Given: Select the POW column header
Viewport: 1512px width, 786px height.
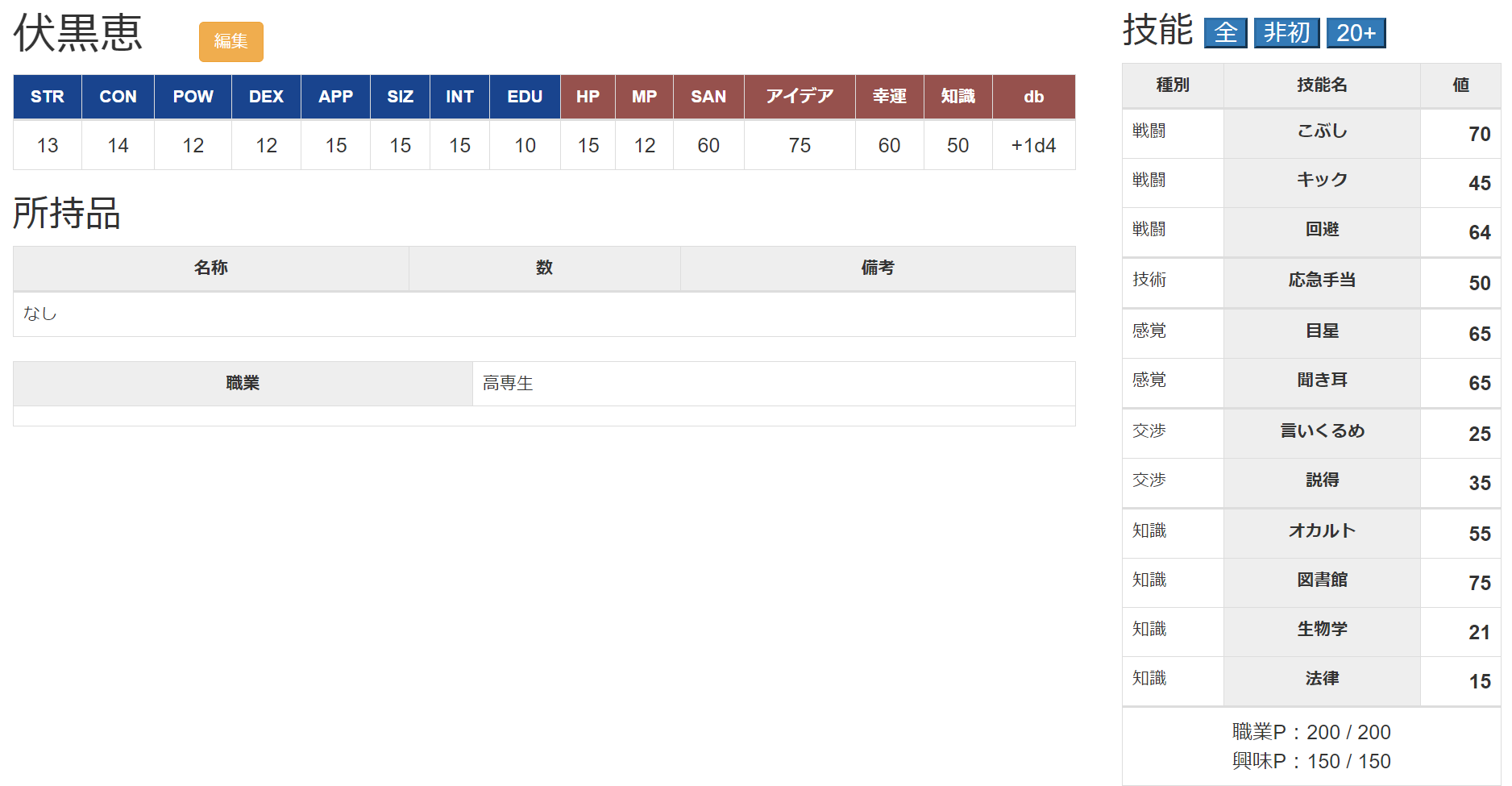Looking at the screenshot, I should (193, 97).
